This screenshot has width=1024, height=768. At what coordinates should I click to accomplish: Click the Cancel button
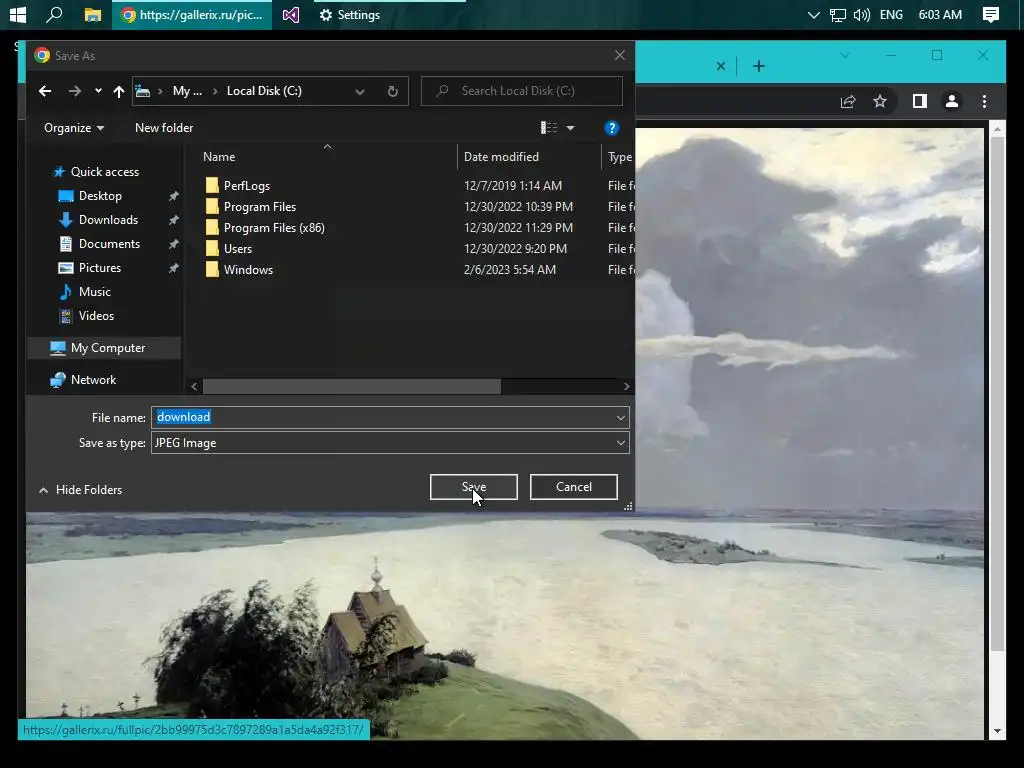573,487
